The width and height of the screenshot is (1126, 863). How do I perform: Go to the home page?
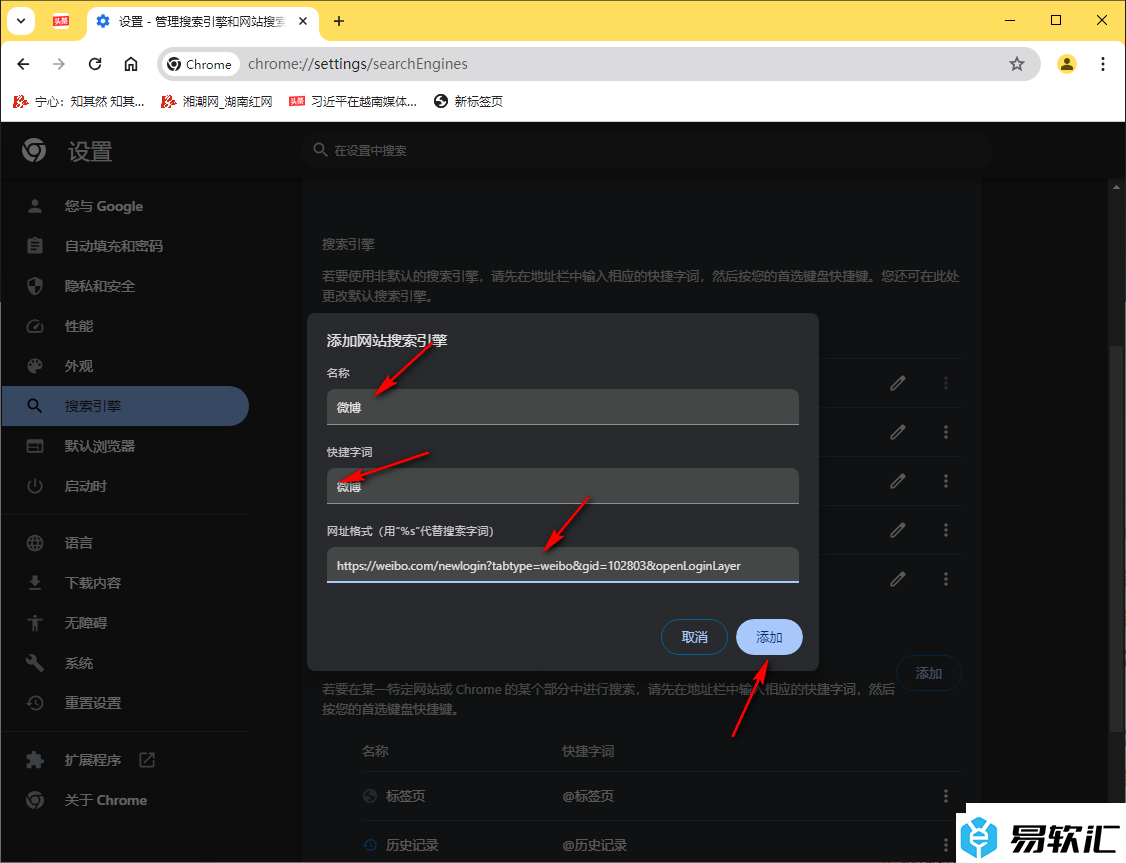[x=131, y=64]
